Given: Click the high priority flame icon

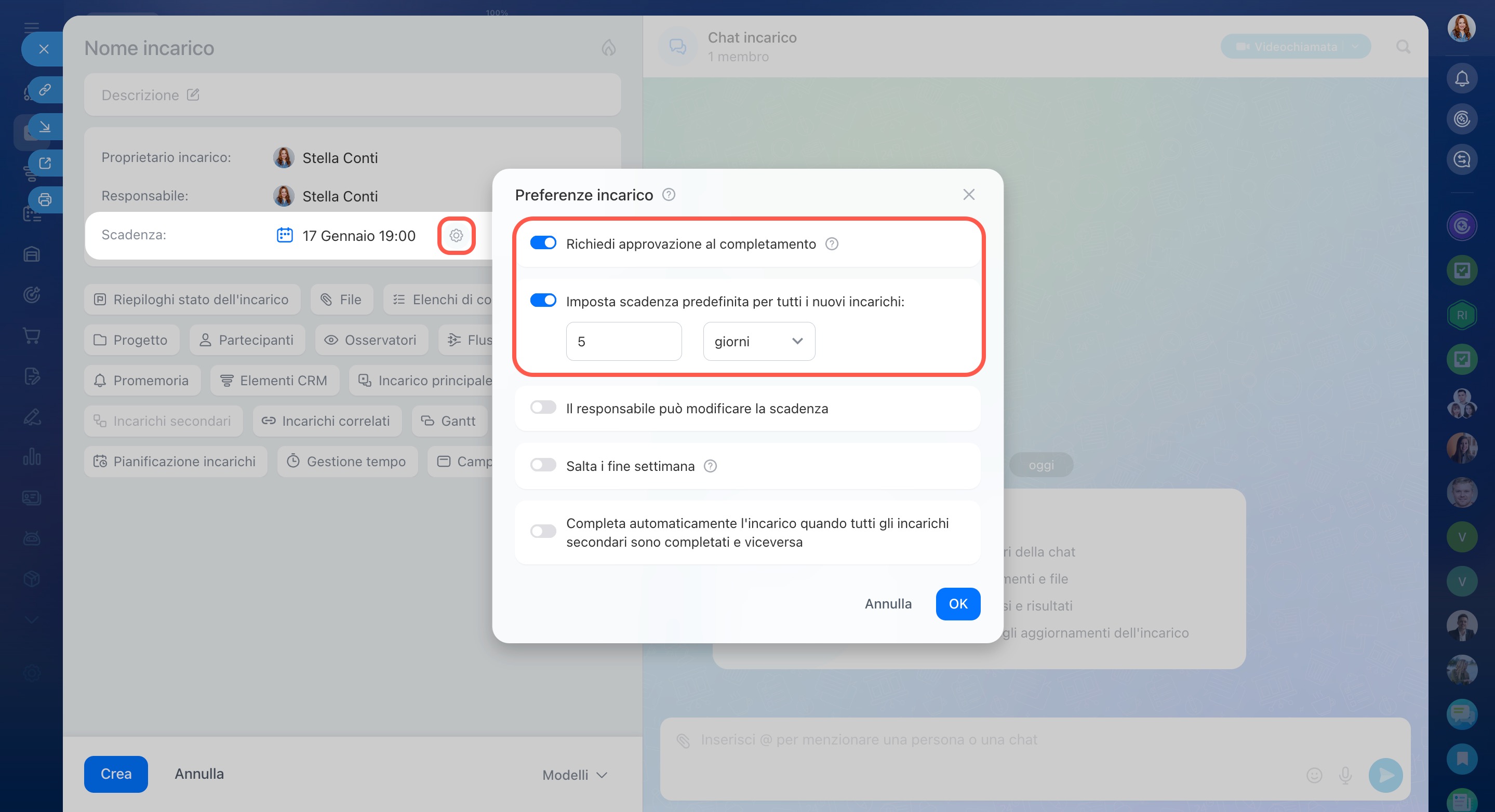Looking at the screenshot, I should 608,48.
